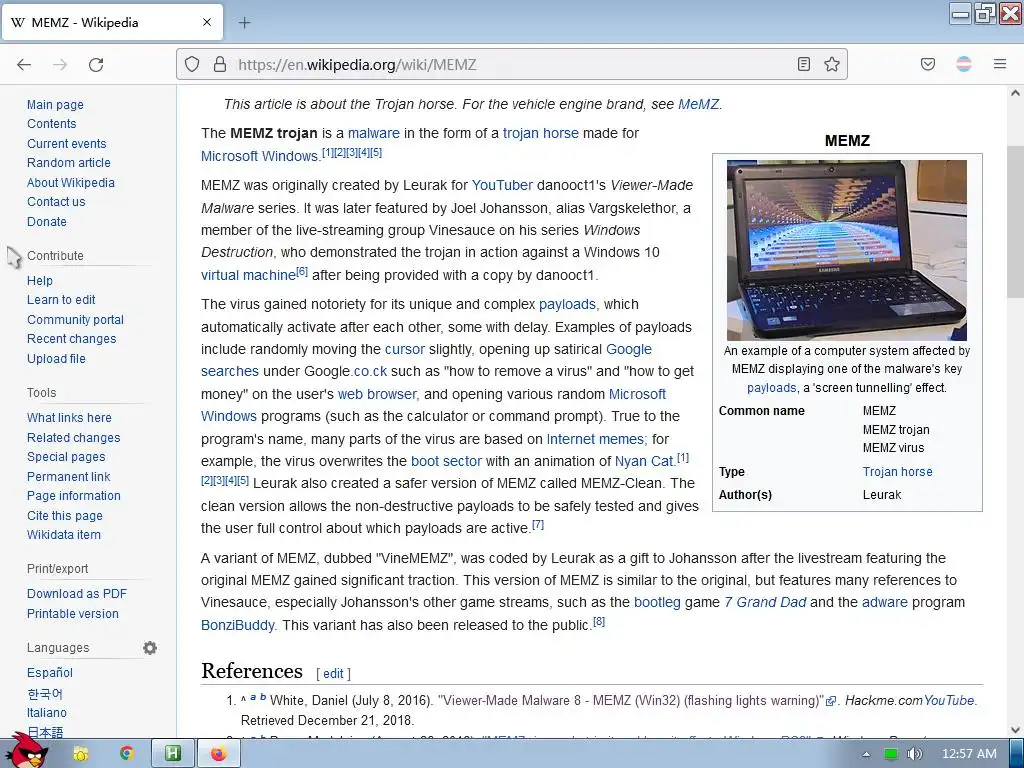
Task: Open the Nyan Cat article link
Action: click(x=643, y=461)
